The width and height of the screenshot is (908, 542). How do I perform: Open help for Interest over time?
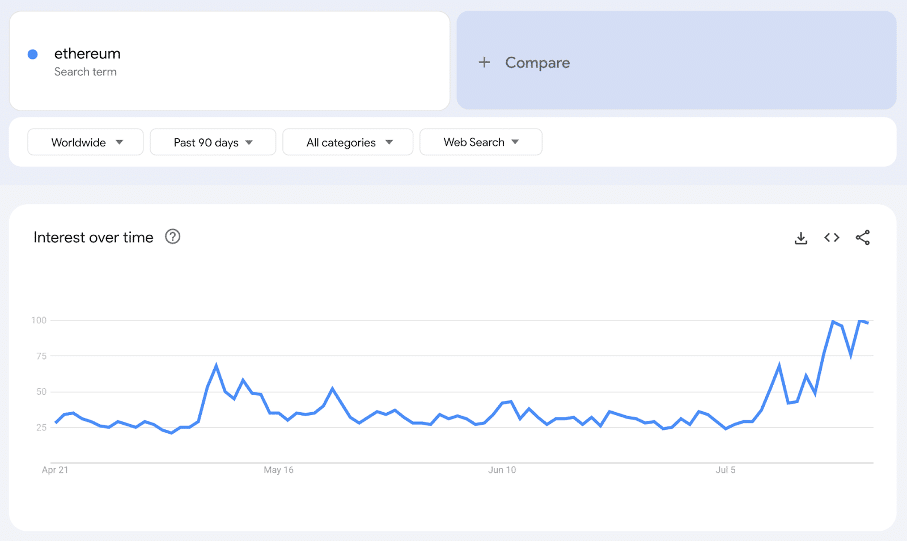173,237
